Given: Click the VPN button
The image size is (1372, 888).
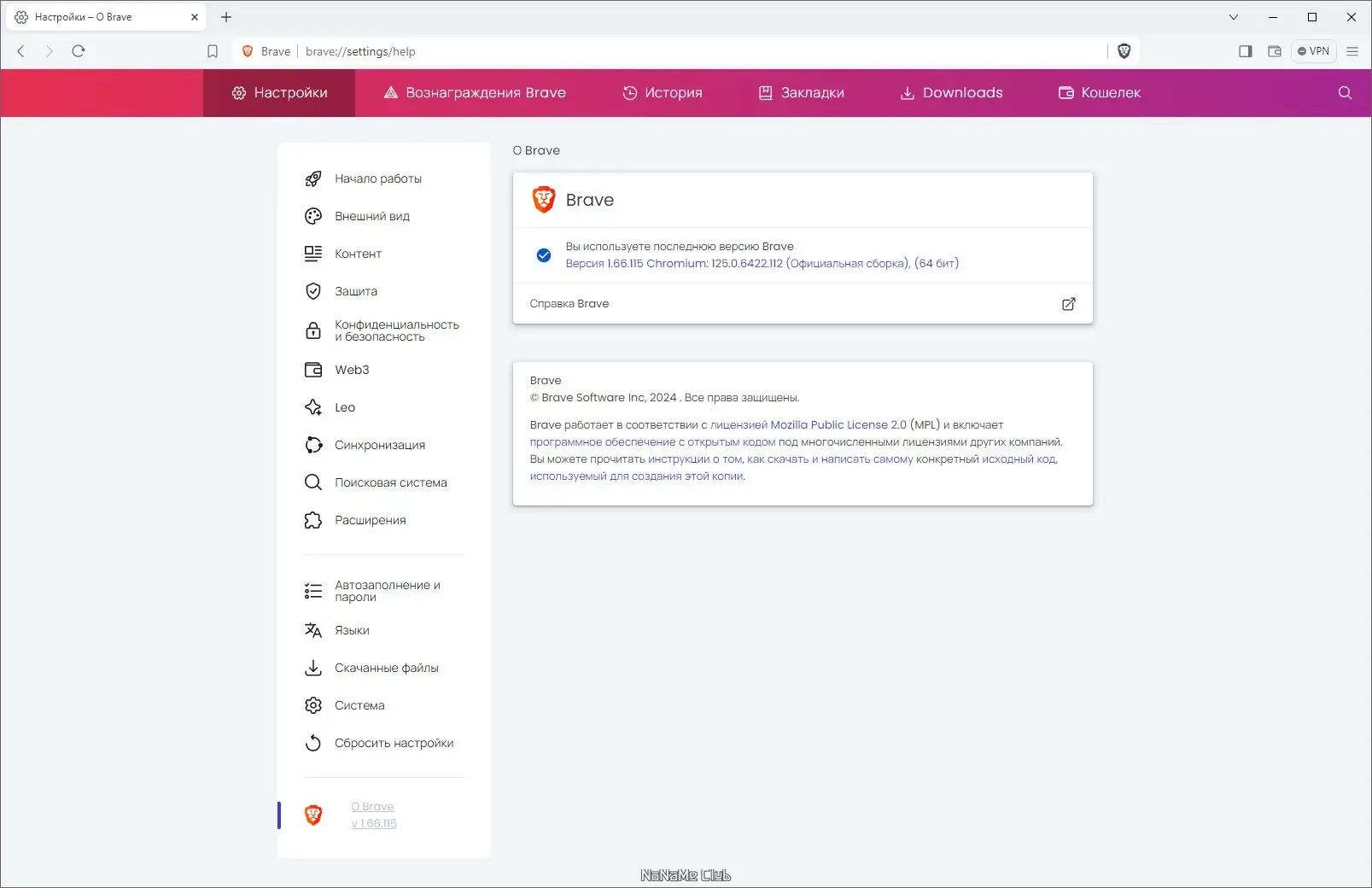Looking at the screenshot, I should point(1313,51).
